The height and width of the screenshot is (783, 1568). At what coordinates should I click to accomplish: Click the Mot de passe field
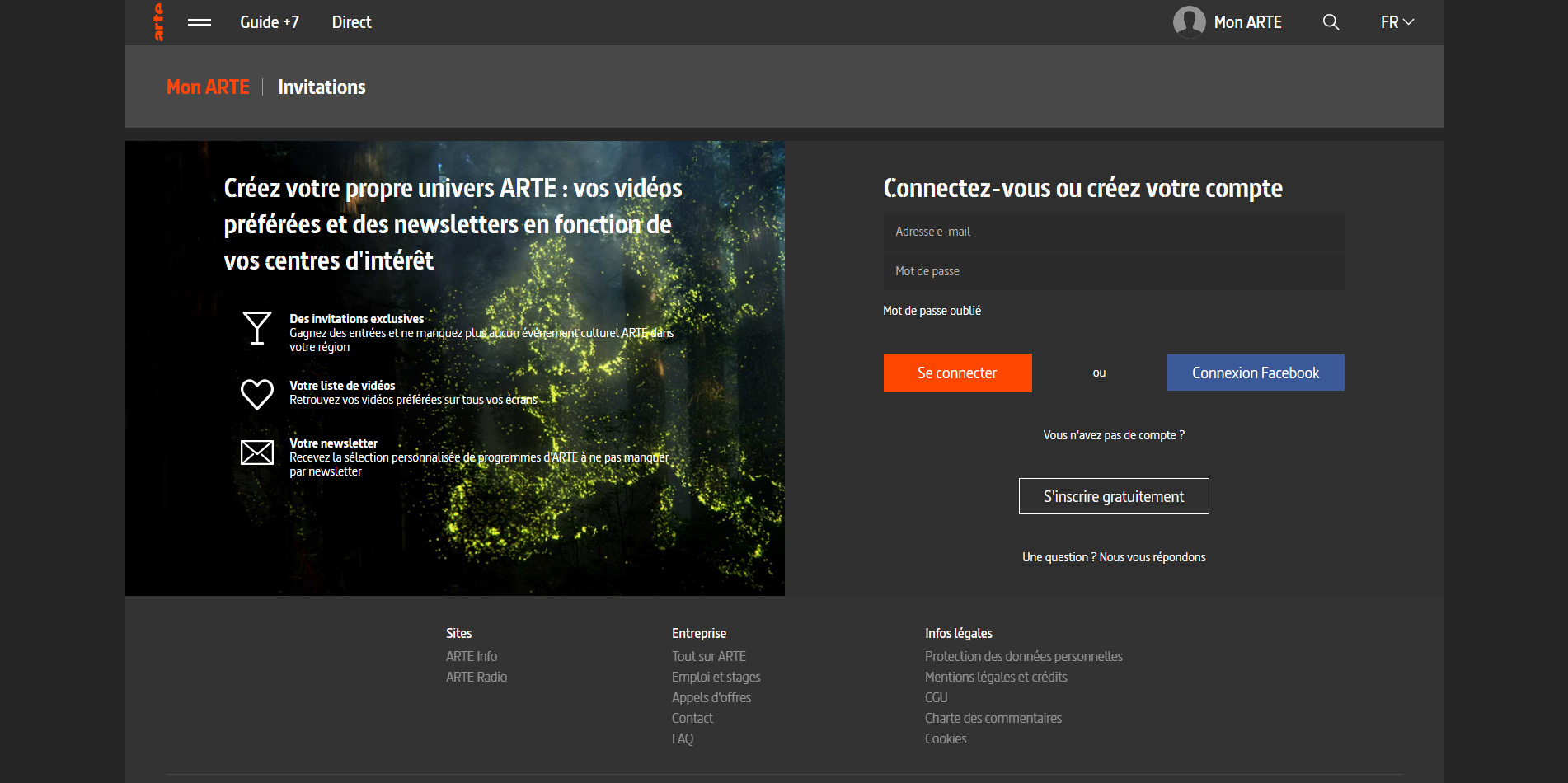[x=1114, y=271]
